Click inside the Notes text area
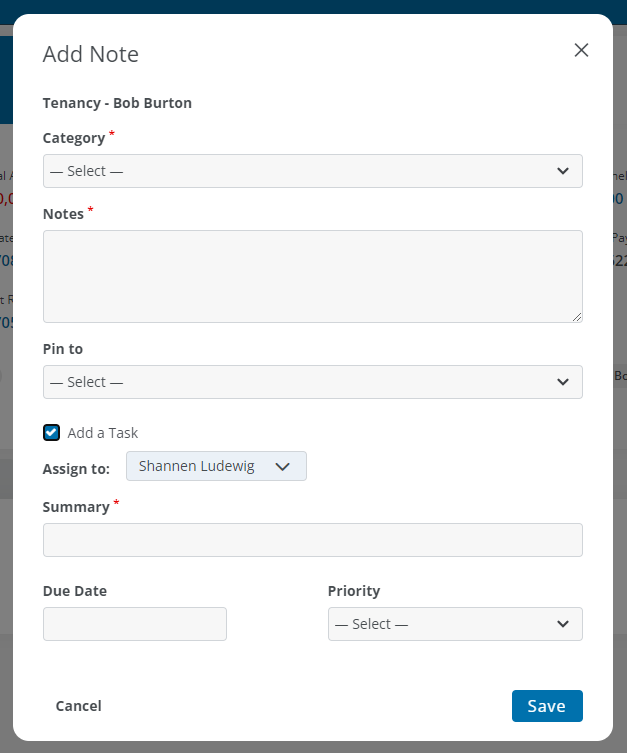Viewport: 627px width, 753px height. pyautogui.click(x=313, y=276)
